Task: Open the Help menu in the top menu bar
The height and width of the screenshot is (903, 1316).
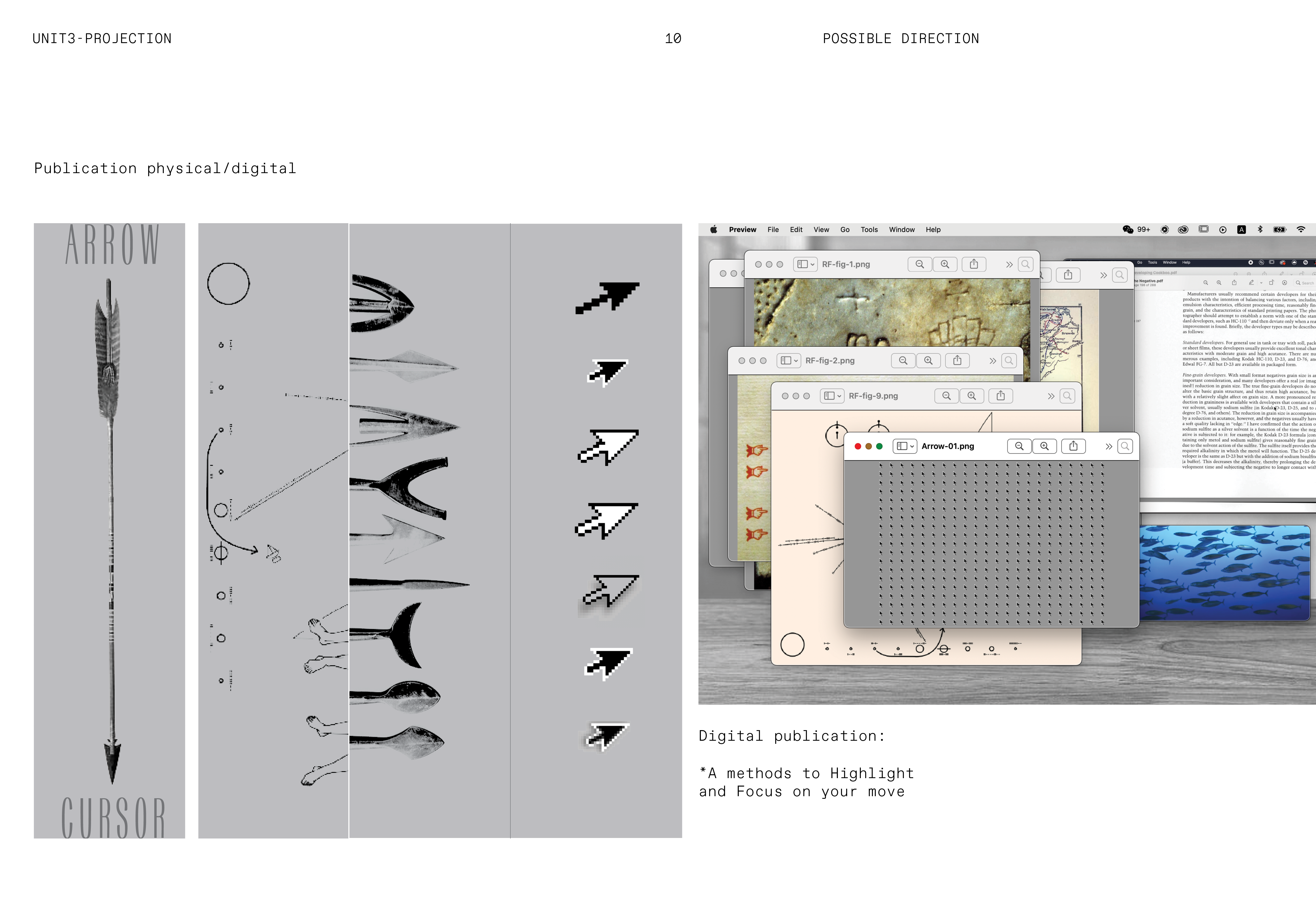Action: tap(933, 229)
